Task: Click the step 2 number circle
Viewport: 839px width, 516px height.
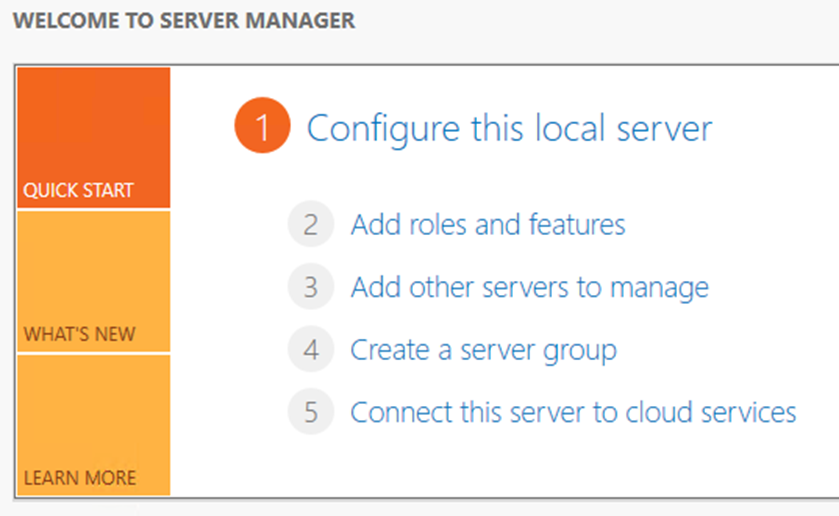Action: 311,224
